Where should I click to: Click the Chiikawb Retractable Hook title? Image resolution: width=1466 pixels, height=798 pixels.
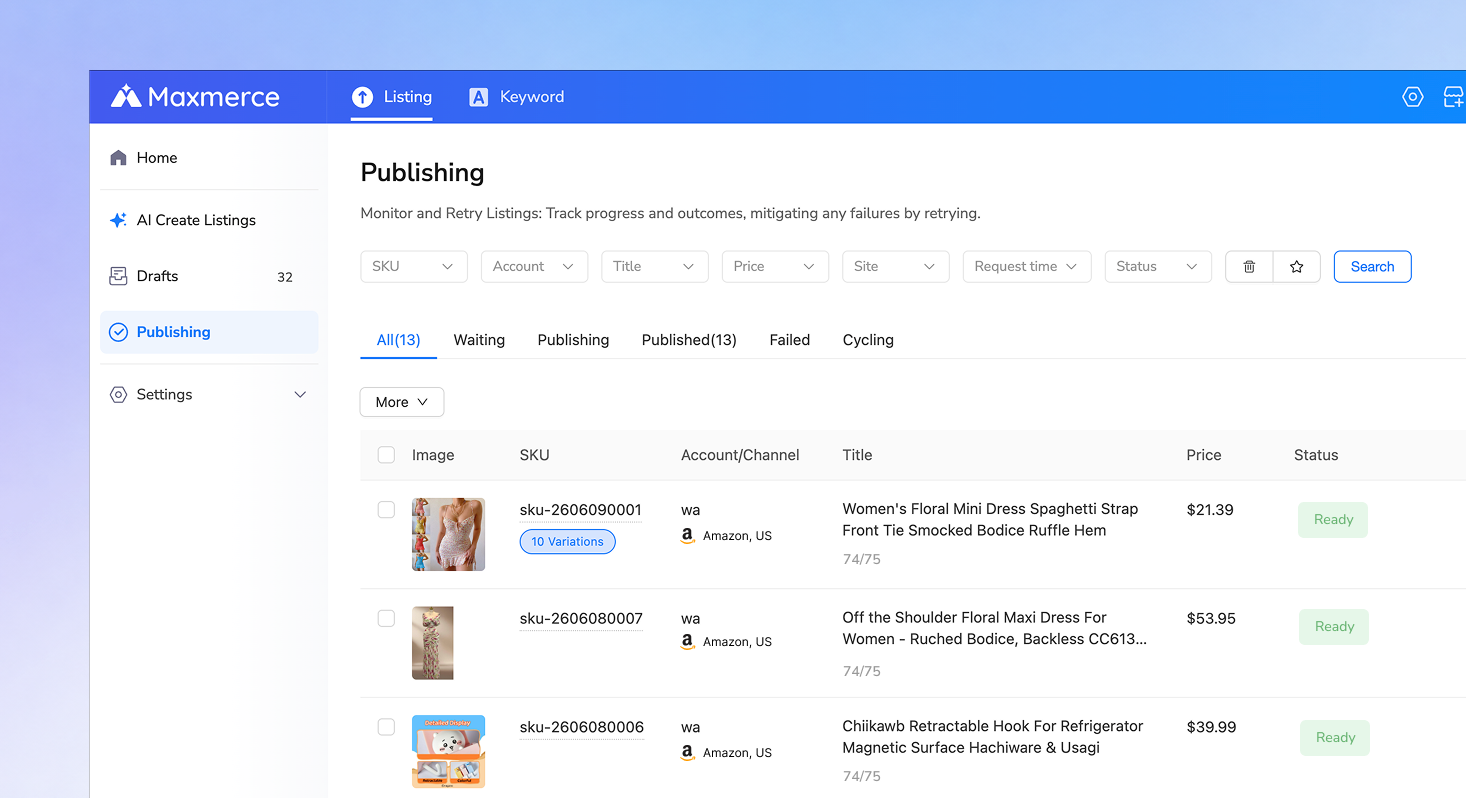pos(992,737)
